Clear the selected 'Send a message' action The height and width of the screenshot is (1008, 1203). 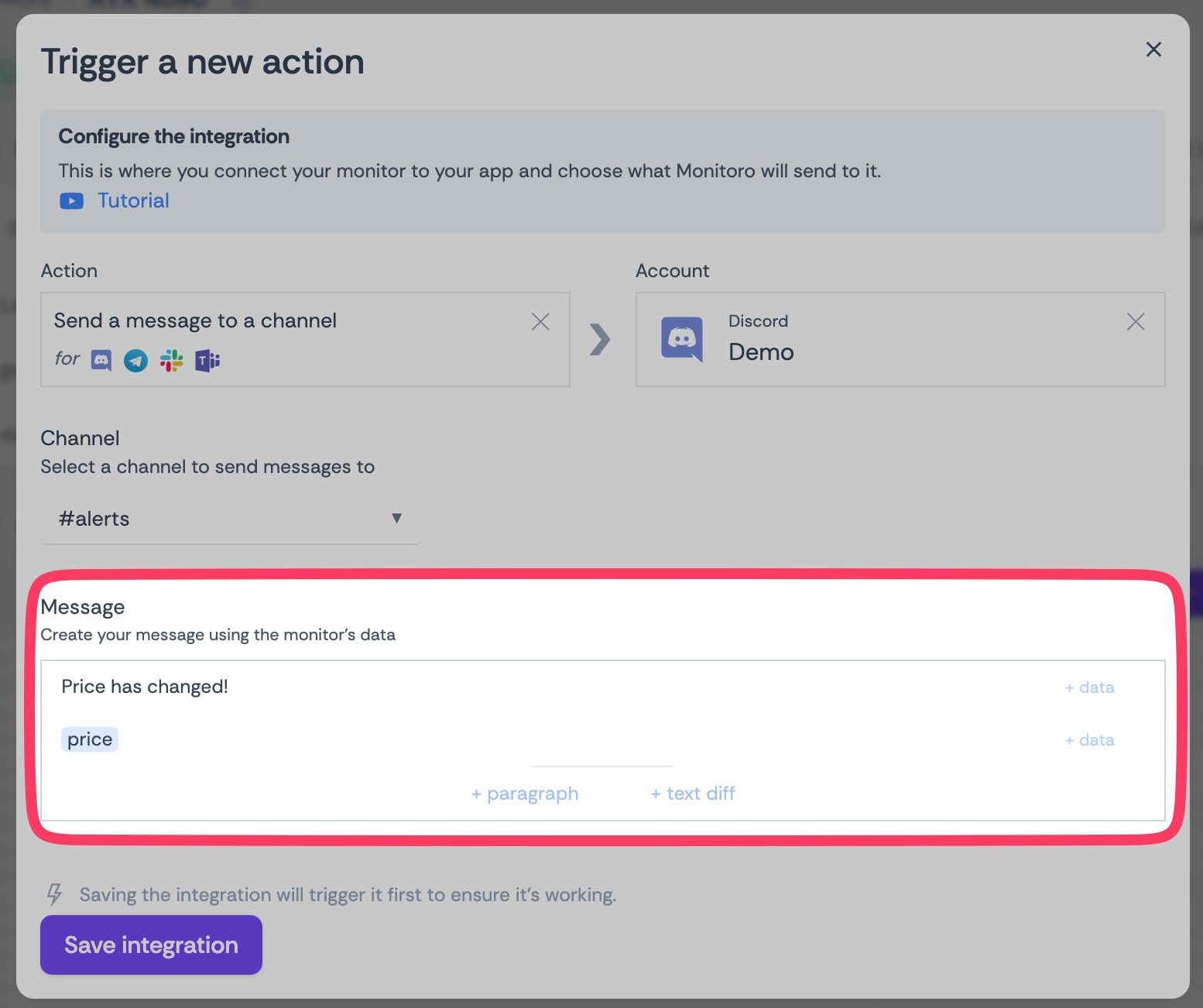click(x=540, y=321)
